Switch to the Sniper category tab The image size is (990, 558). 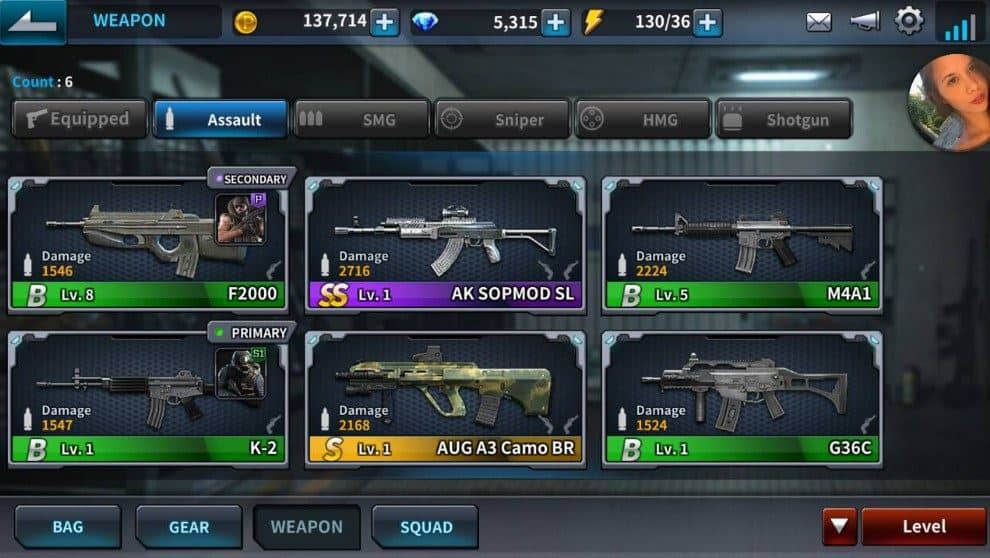pos(501,119)
